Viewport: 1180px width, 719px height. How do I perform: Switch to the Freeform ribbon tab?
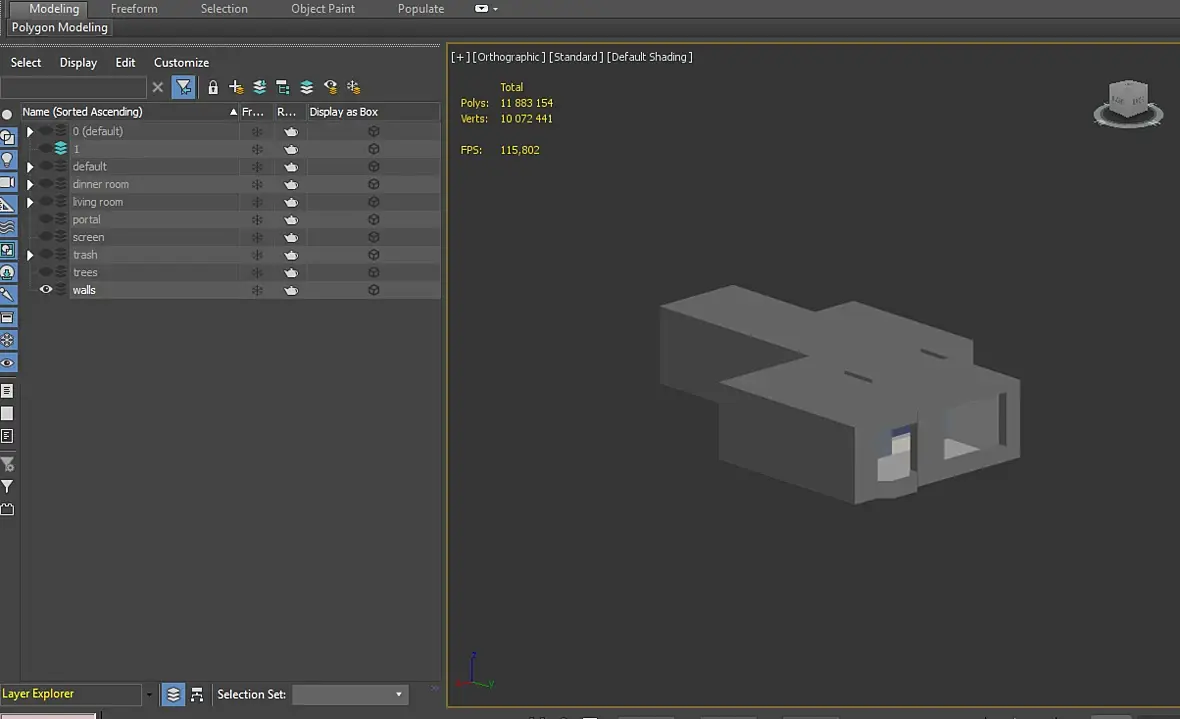[134, 9]
